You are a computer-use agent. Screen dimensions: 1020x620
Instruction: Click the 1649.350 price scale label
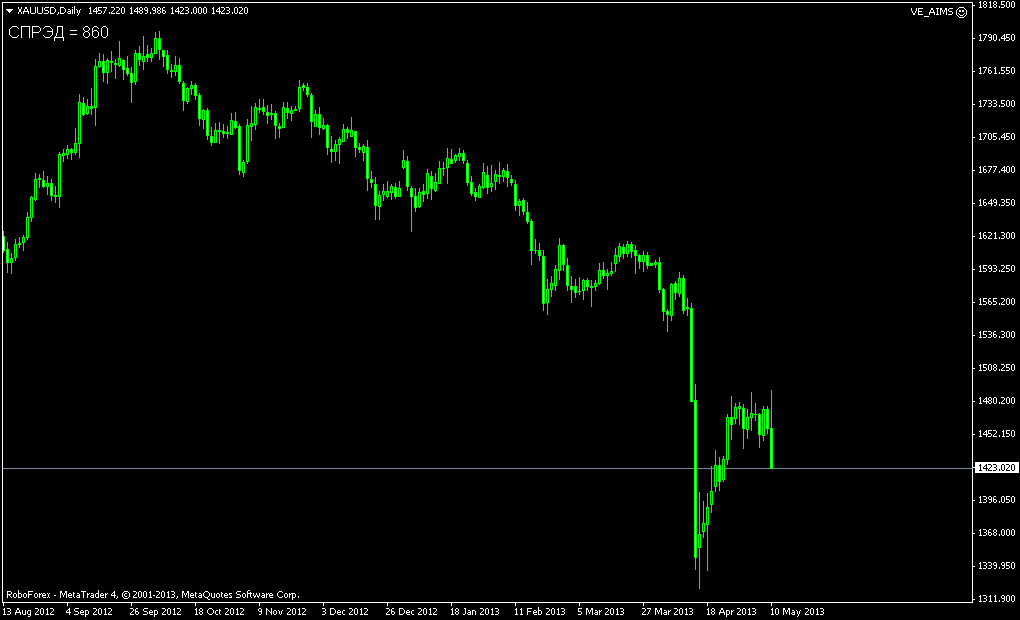click(997, 202)
